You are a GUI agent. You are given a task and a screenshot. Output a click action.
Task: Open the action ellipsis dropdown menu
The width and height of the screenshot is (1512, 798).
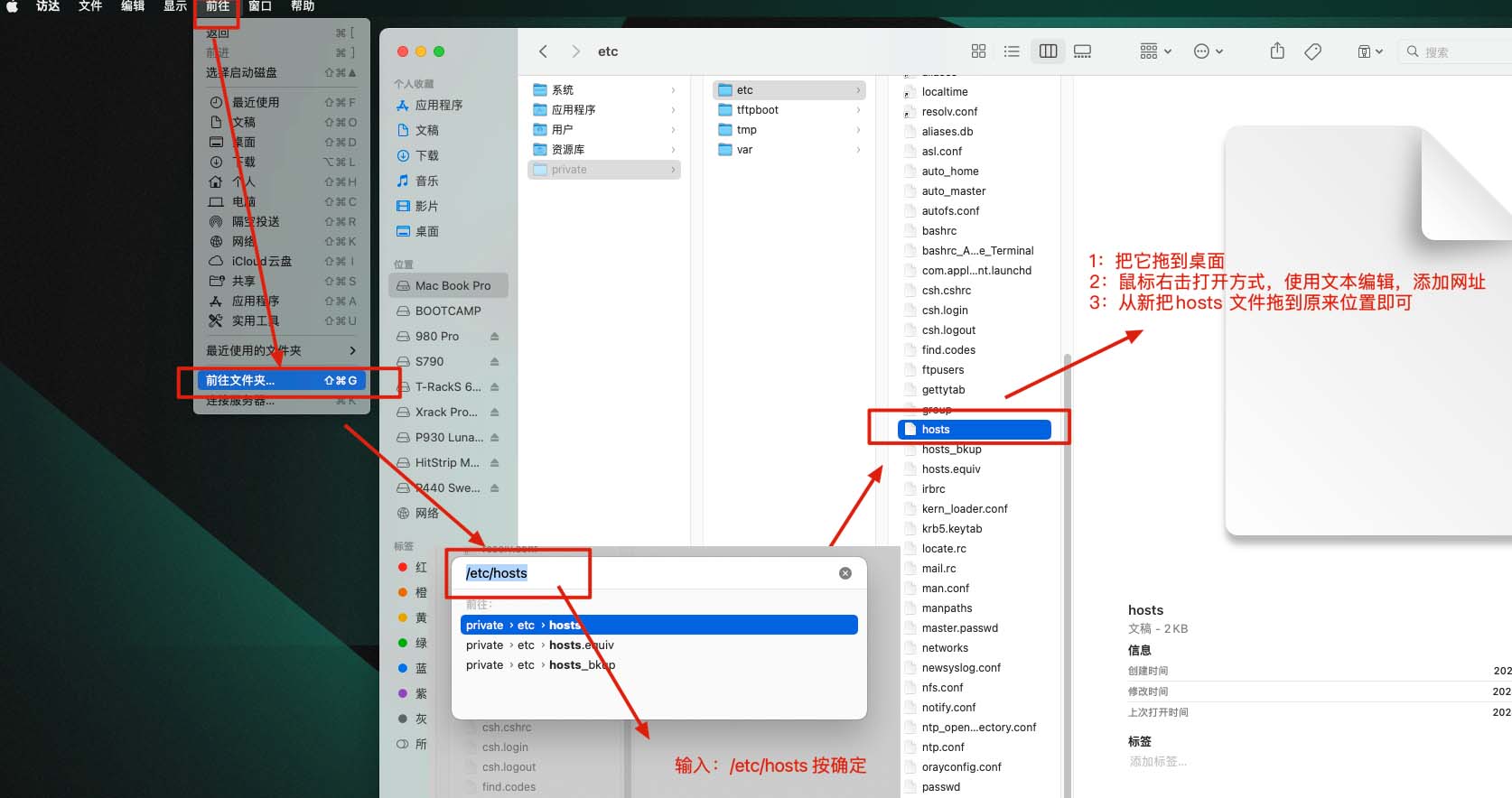point(1208,51)
